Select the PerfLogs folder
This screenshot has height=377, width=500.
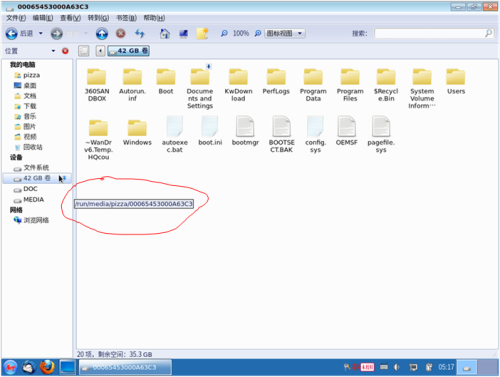[276, 82]
